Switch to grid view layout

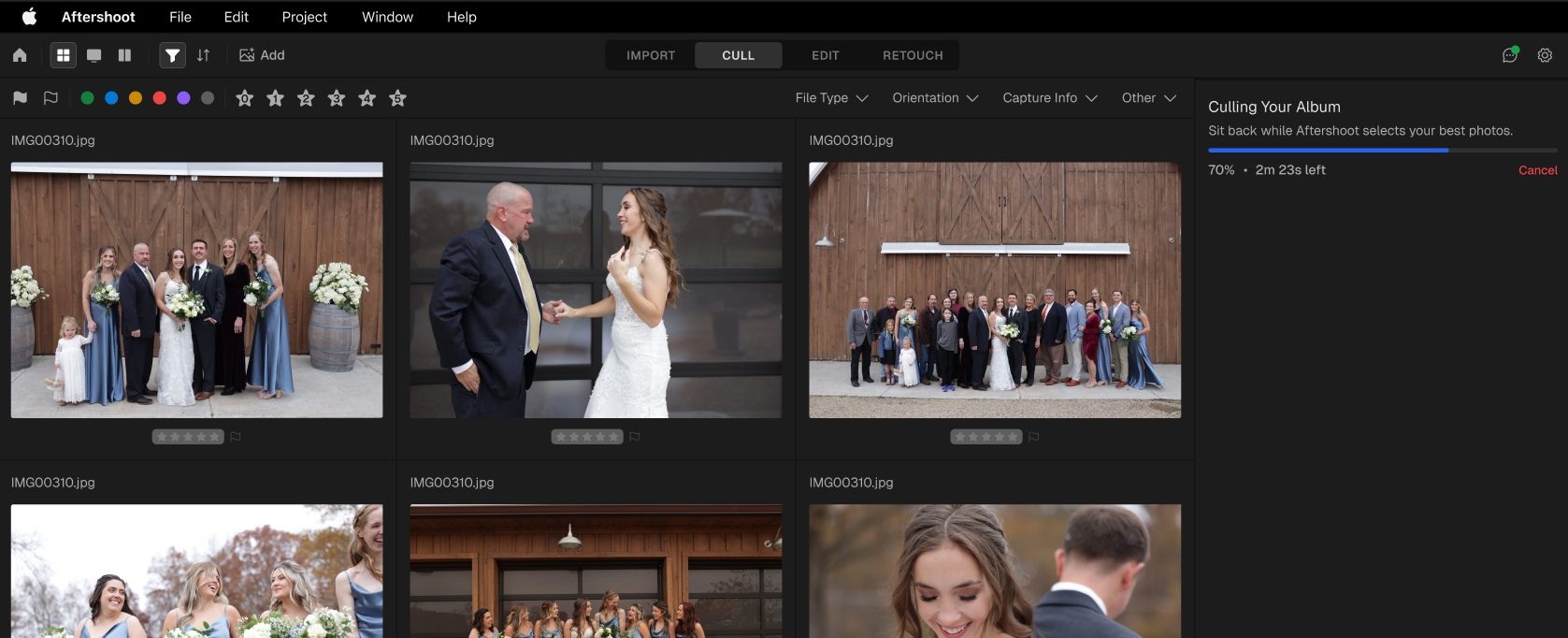pyautogui.click(x=64, y=55)
